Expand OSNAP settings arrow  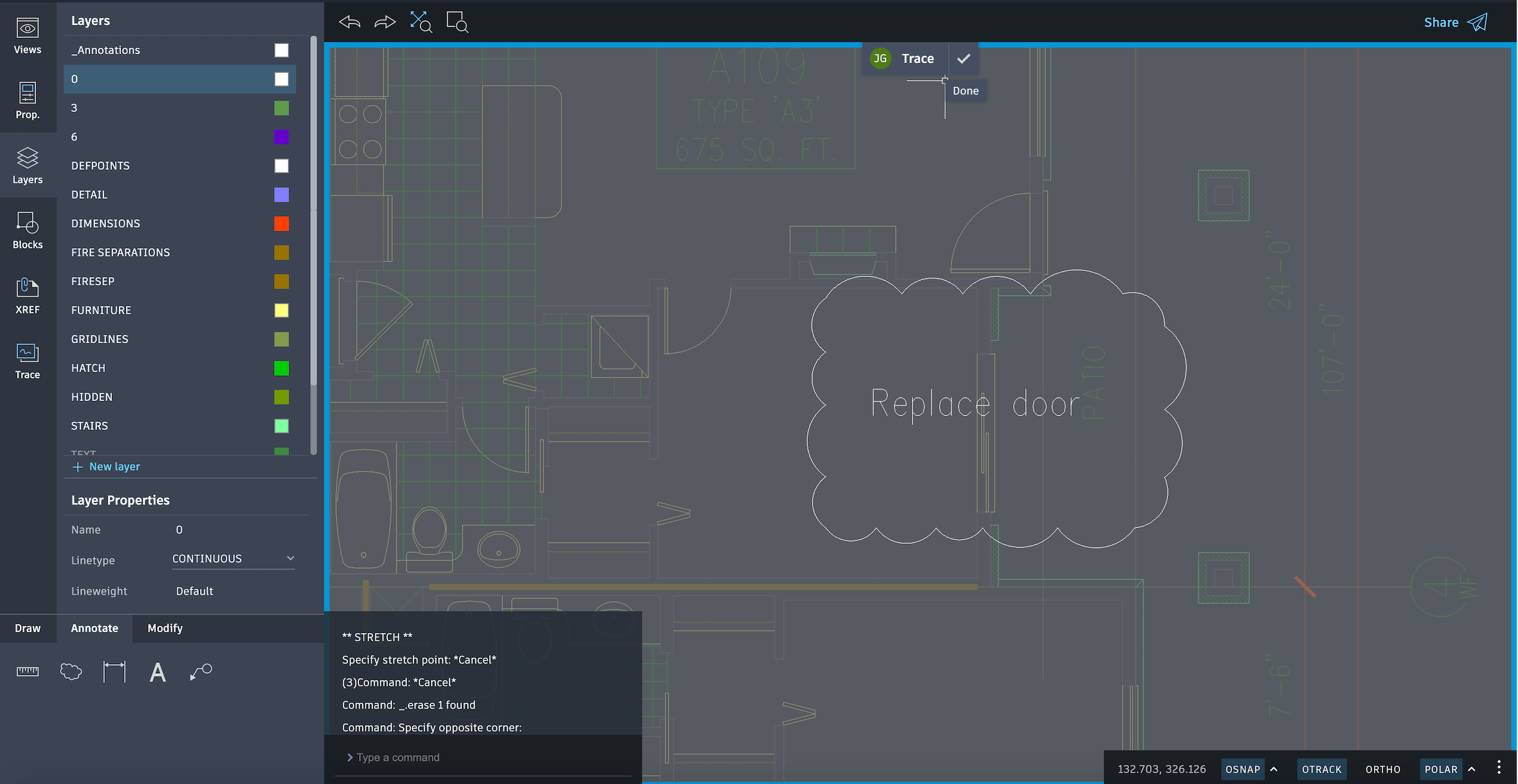pos(1274,769)
